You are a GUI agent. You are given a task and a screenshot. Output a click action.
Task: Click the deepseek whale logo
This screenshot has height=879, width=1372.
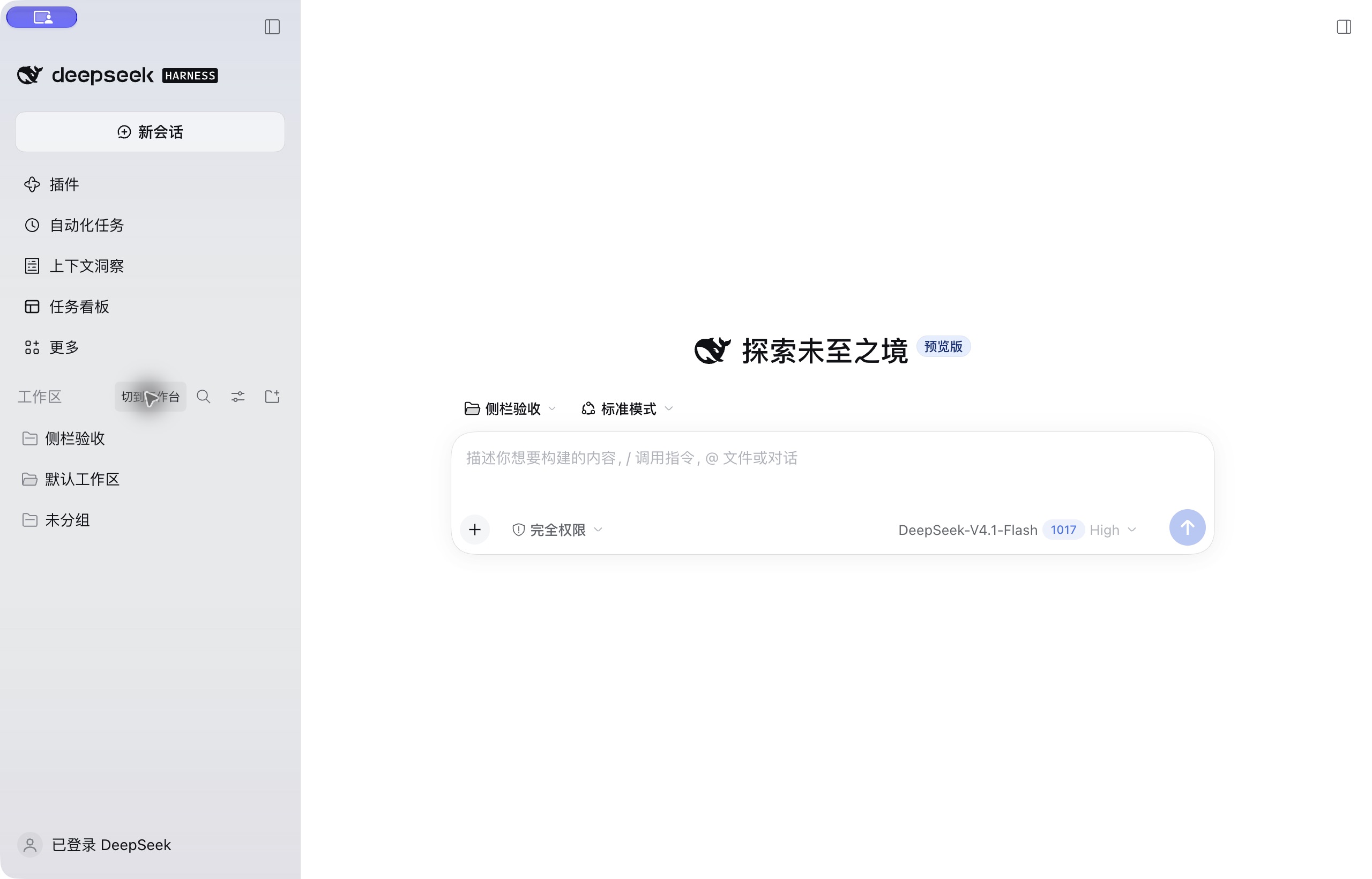pos(29,75)
